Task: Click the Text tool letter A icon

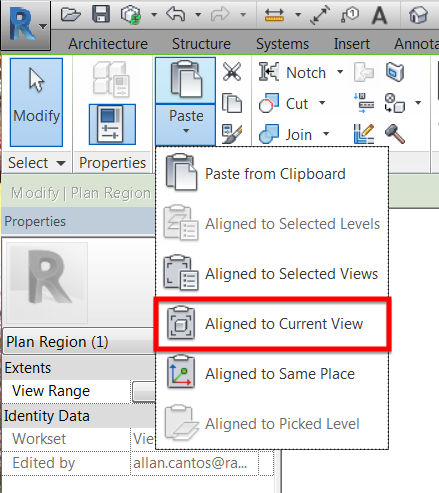Action: [379, 15]
